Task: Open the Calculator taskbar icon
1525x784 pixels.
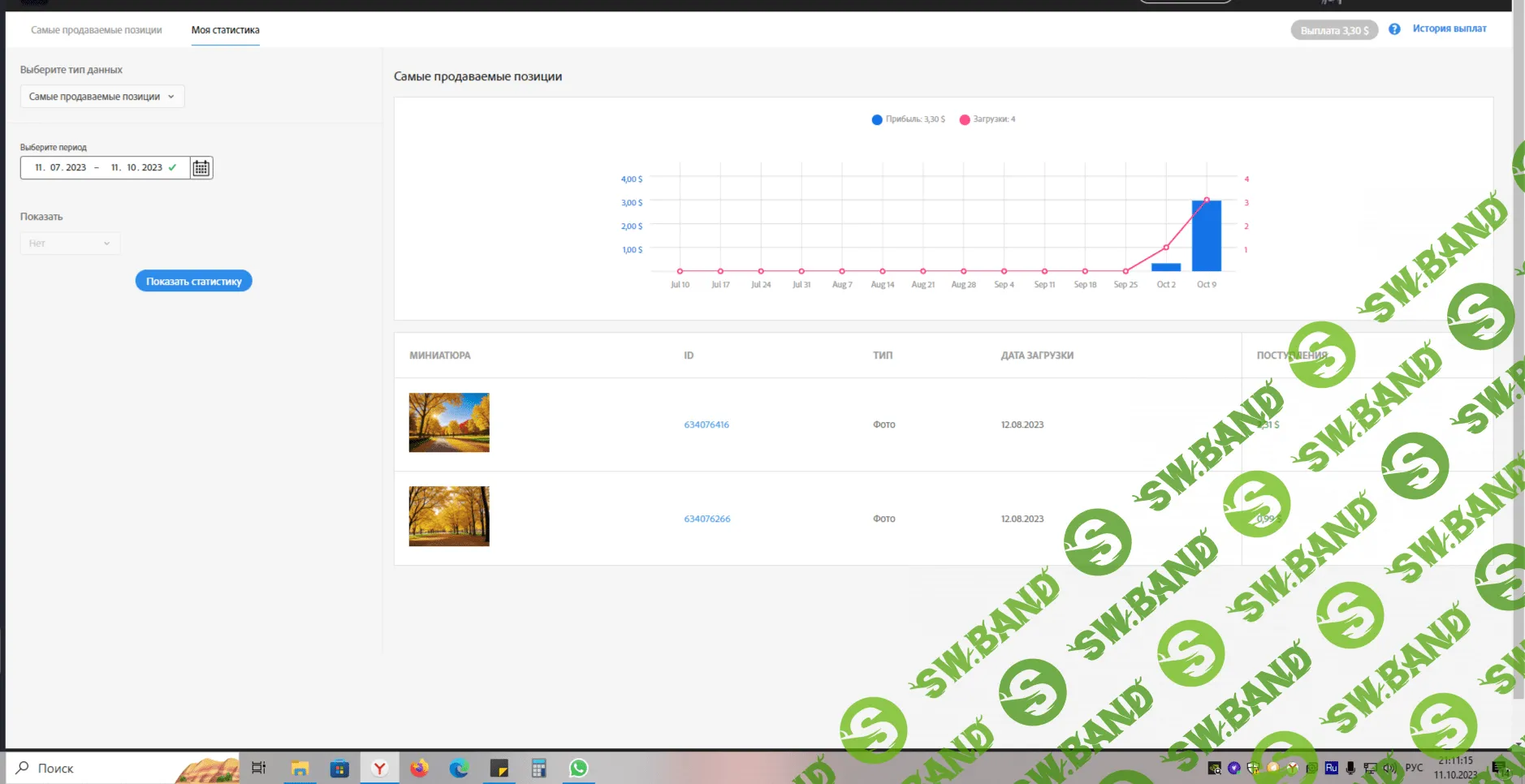Action: point(538,768)
